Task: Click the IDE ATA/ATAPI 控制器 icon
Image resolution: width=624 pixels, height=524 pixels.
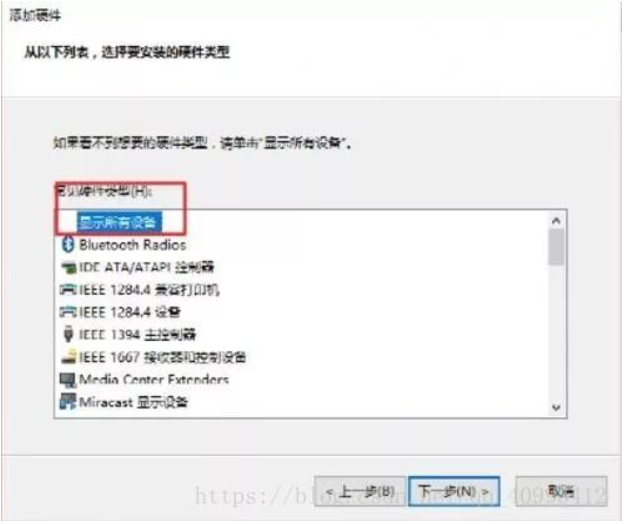Action: pyautogui.click(x=68, y=267)
